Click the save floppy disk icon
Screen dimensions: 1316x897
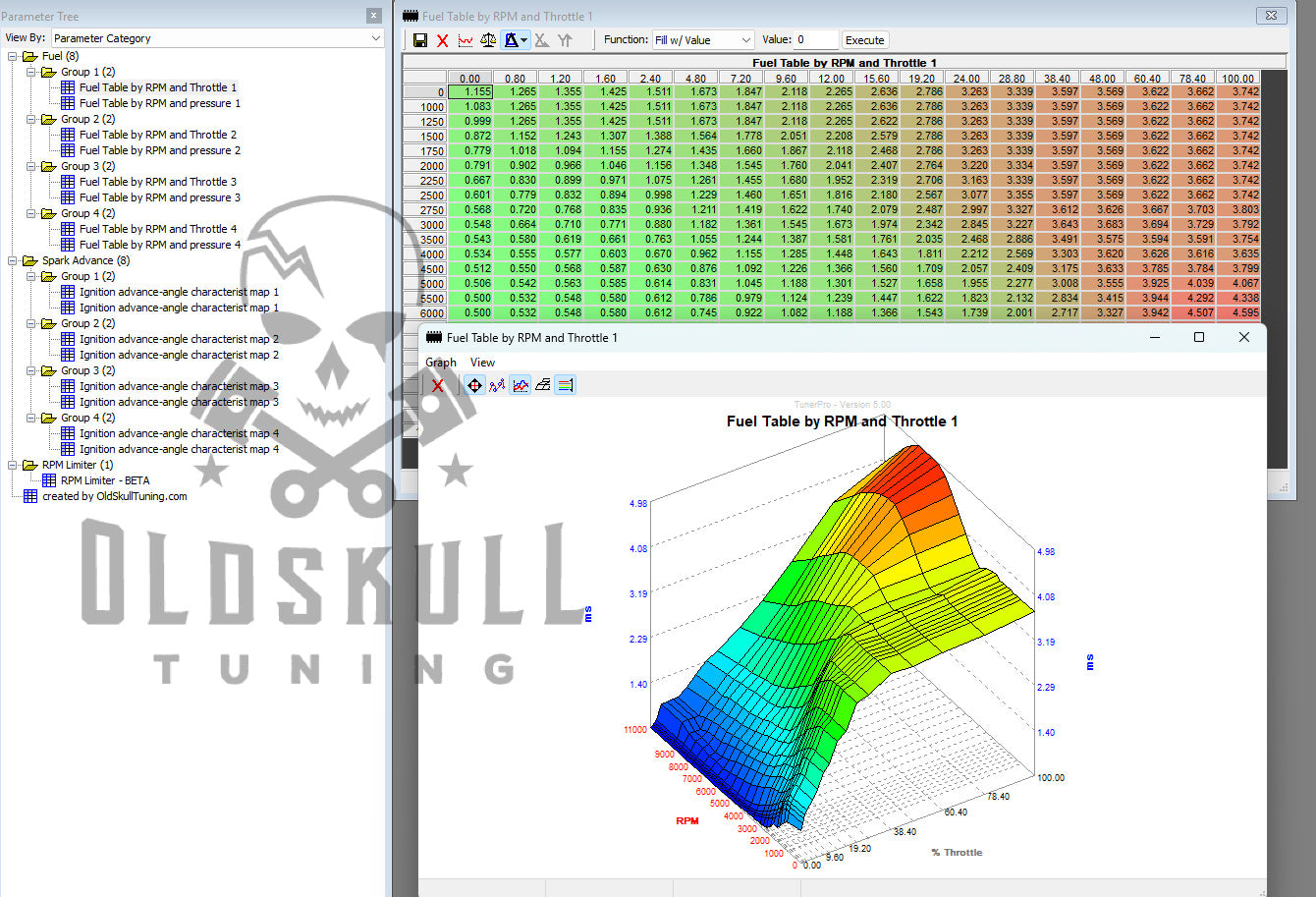(x=420, y=40)
